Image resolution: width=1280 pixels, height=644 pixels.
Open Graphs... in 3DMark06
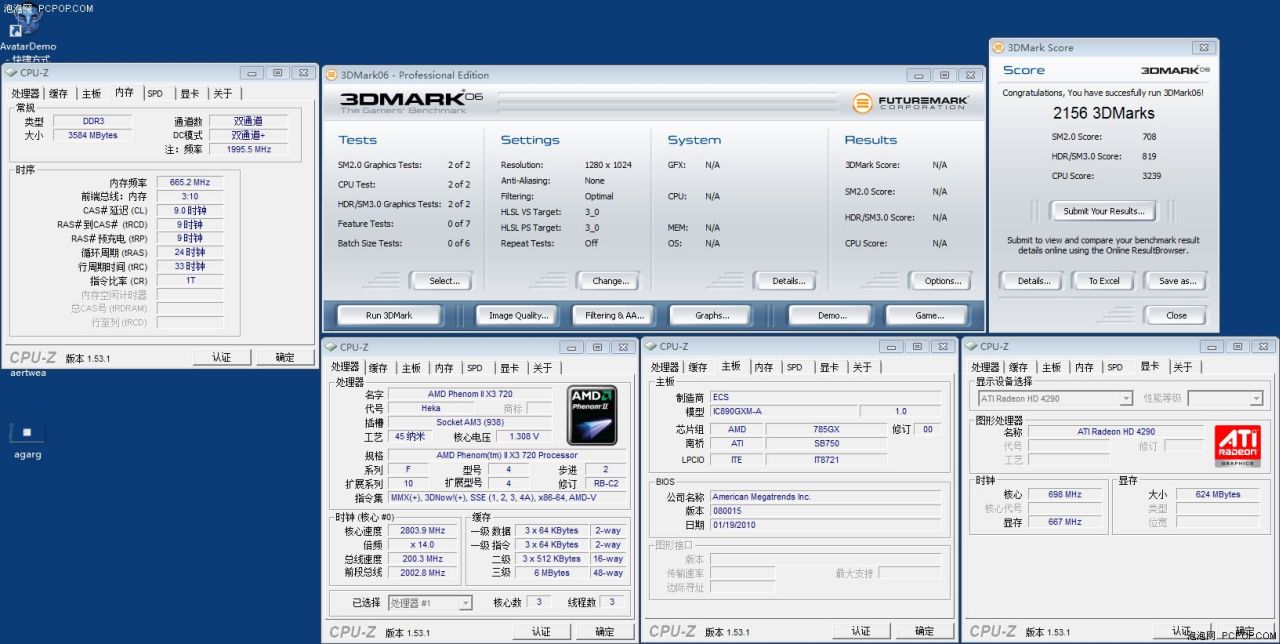click(712, 315)
